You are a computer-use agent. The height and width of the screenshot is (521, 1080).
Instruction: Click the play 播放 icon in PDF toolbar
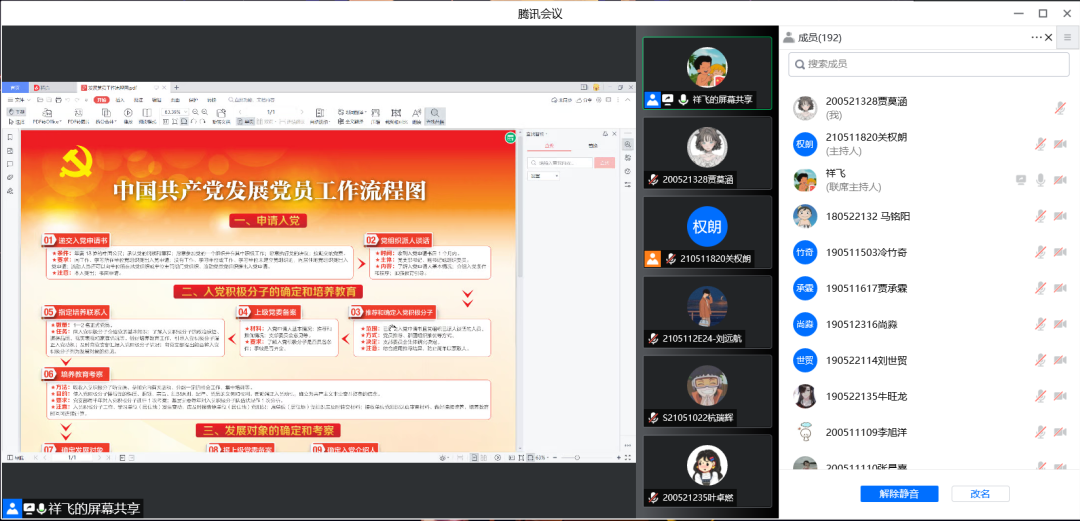[127, 114]
